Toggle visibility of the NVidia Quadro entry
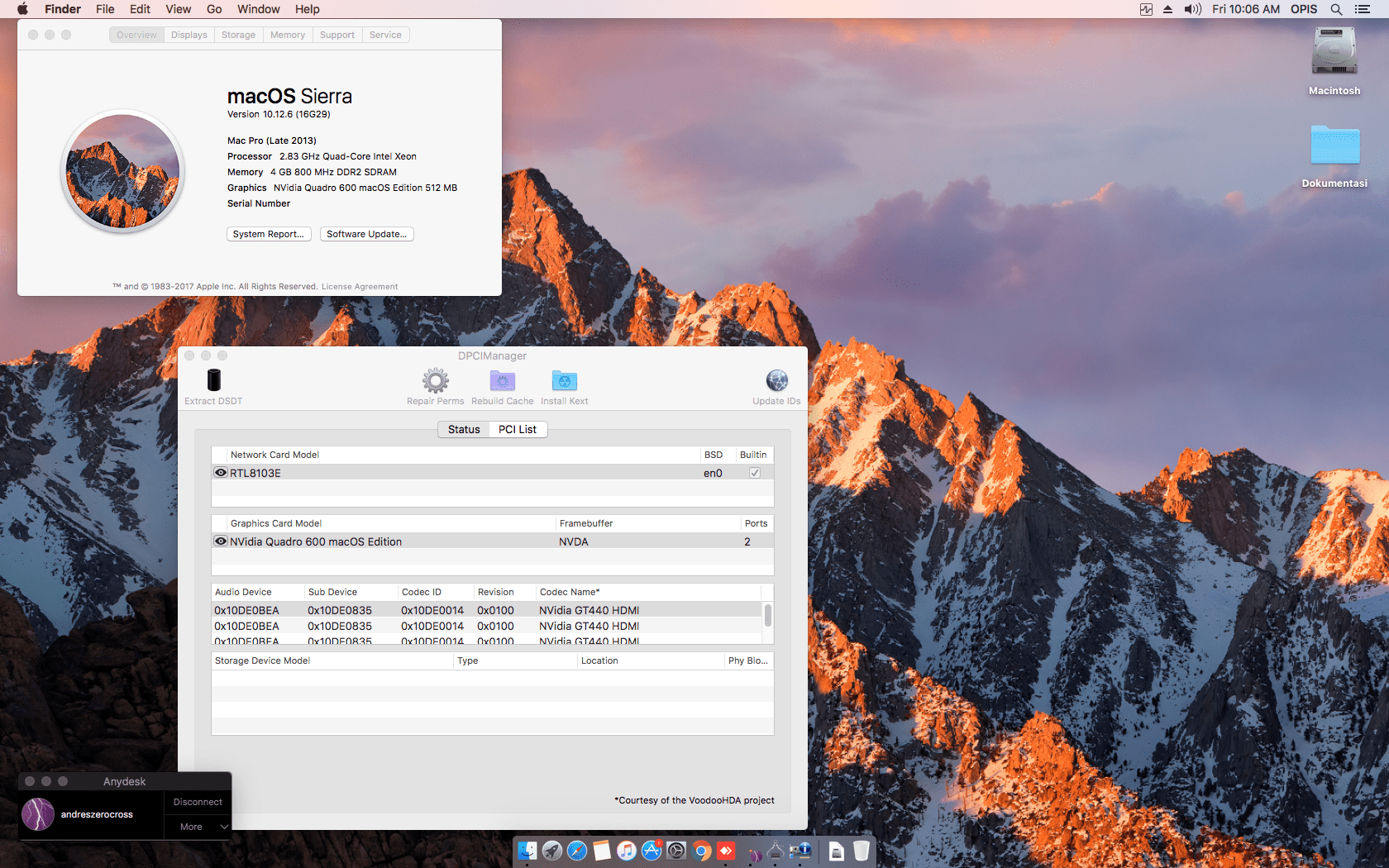Viewport: 1389px width, 868px height. point(220,541)
